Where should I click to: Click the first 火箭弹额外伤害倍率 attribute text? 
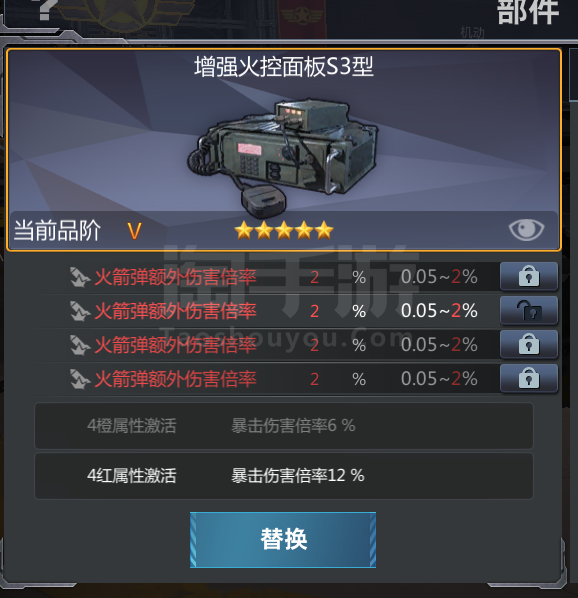pos(175,277)
